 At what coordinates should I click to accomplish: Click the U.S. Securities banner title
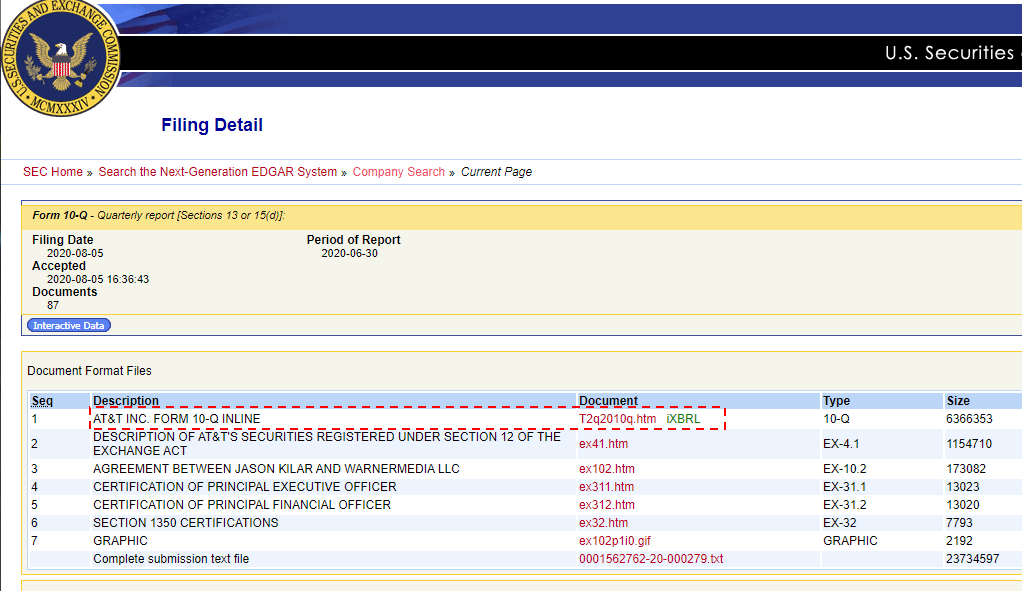click(x=950, y=53)
